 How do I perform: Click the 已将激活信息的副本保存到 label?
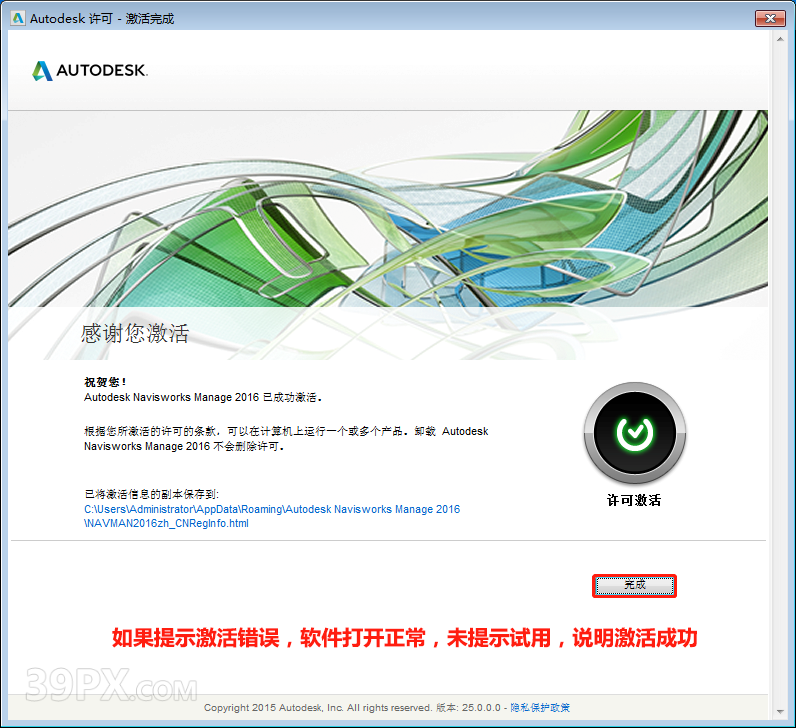coord(151,494)
